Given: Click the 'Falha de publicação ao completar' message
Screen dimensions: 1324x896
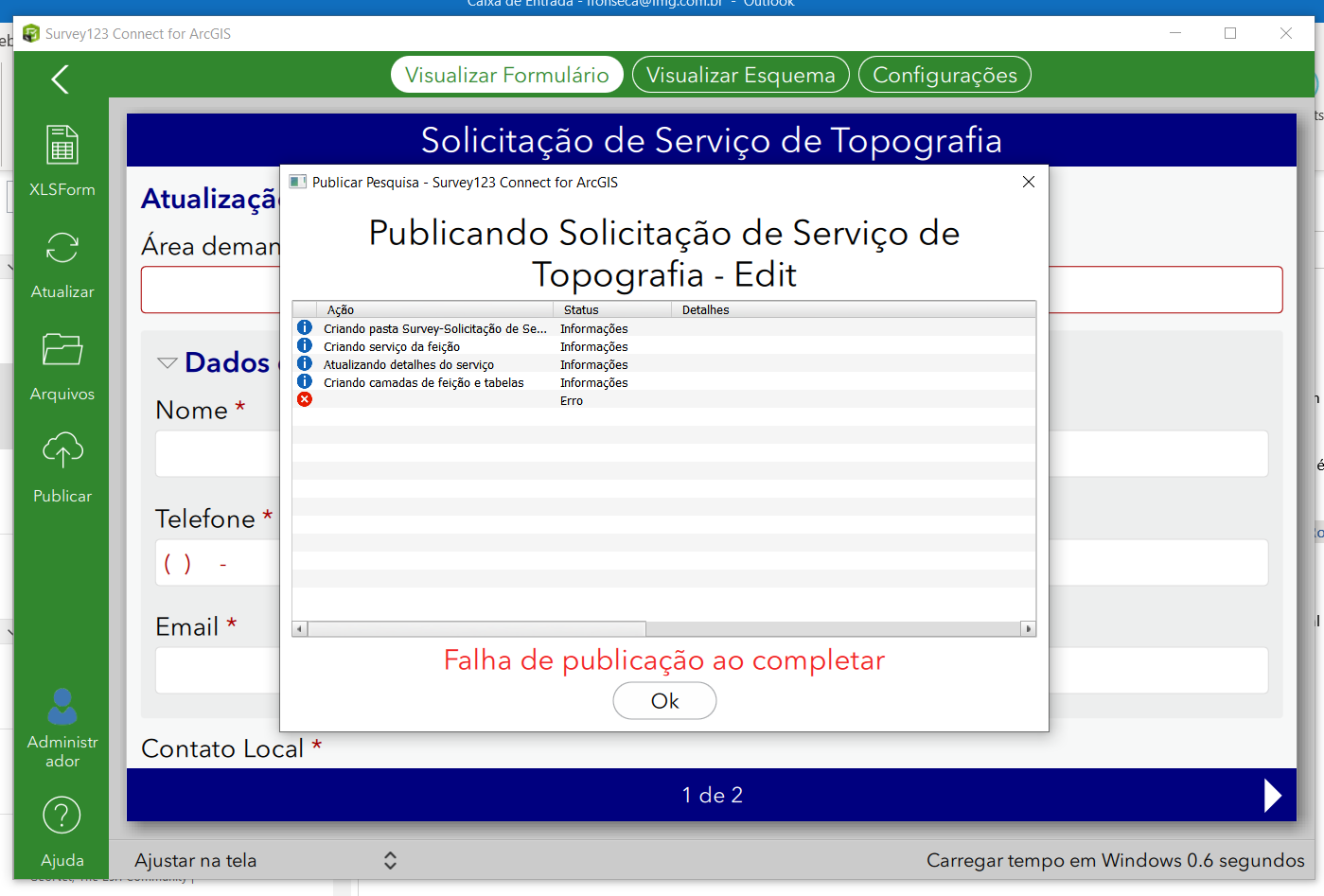Looking at the screenshot, I should click(664, 659).
